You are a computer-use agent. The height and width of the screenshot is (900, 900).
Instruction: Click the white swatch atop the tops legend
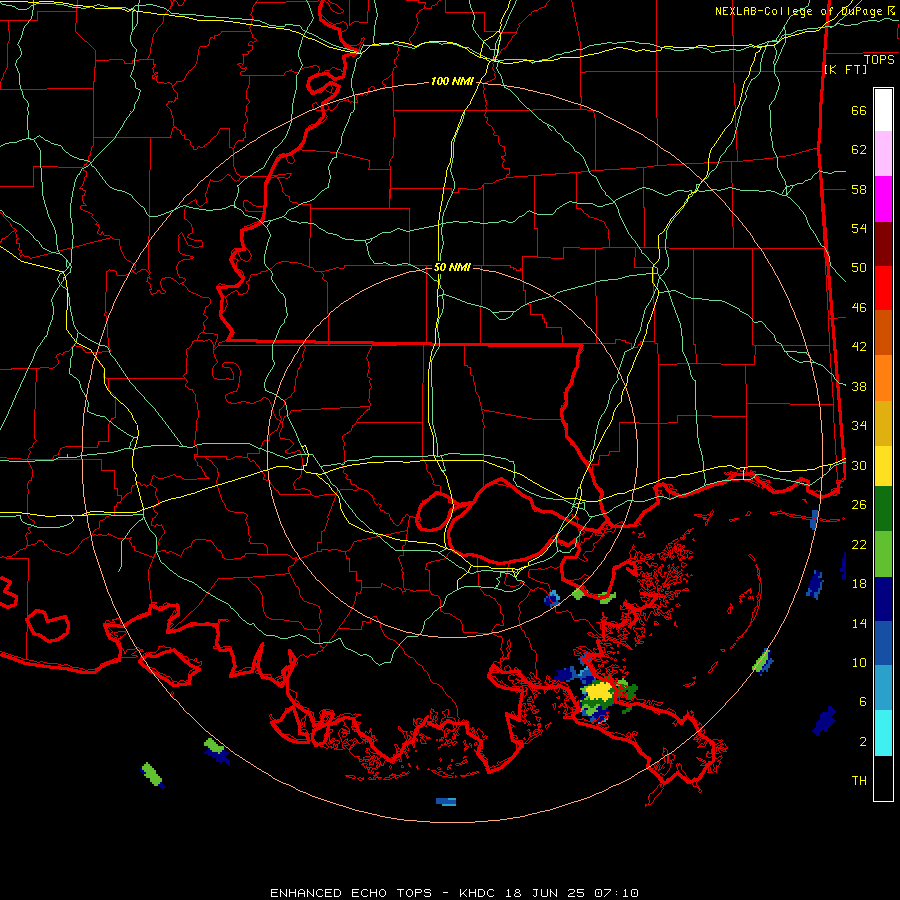pos(883,110)
